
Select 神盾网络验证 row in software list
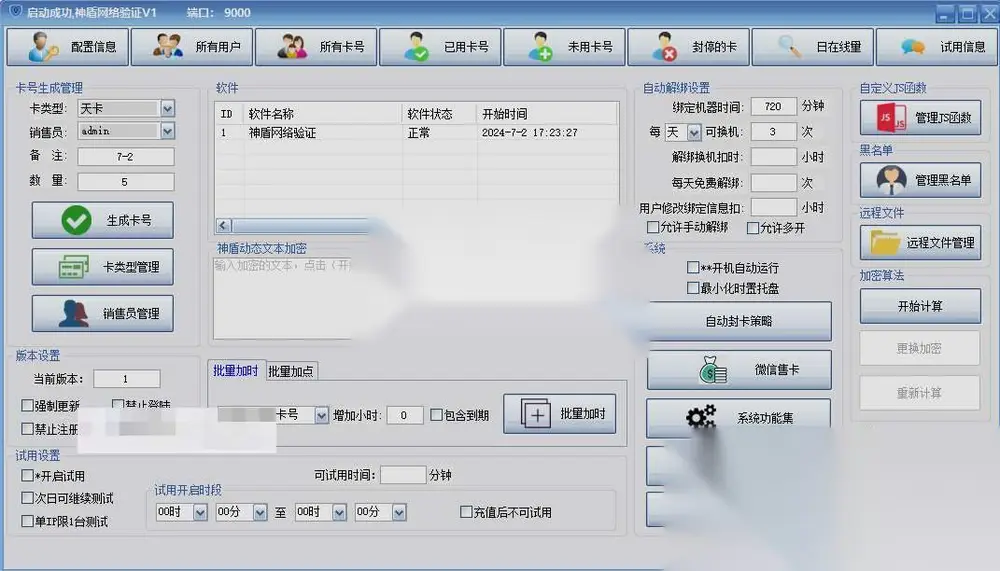click(x=416, y=133)
